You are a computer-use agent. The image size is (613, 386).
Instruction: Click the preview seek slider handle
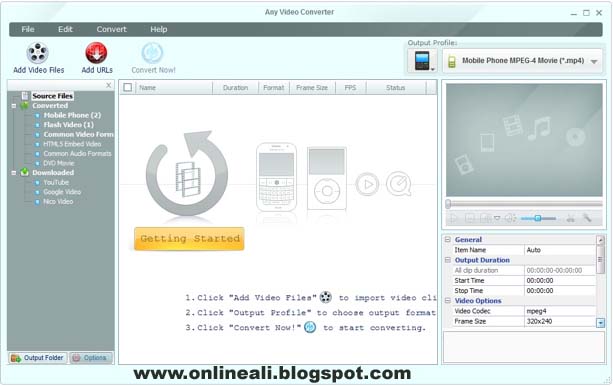click(448, 204)
